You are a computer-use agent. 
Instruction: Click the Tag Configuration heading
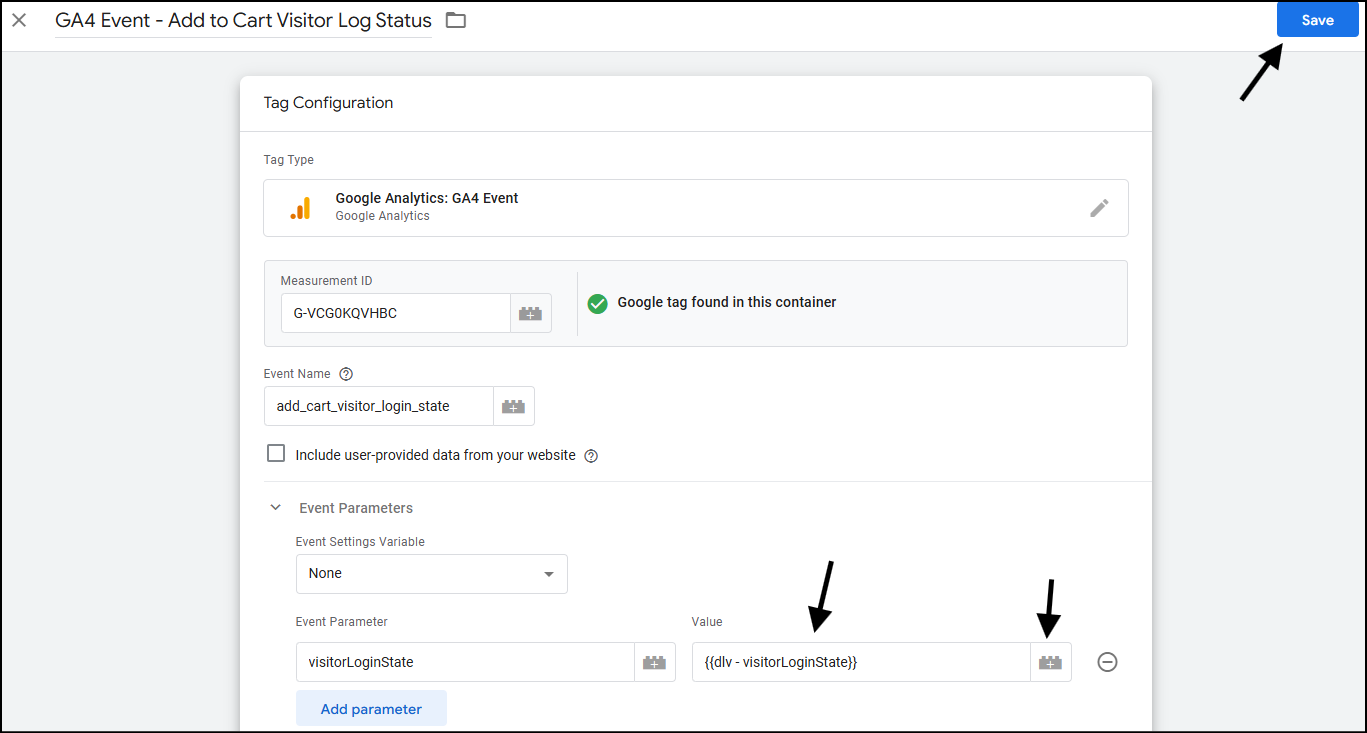click(x=328, y=103)
